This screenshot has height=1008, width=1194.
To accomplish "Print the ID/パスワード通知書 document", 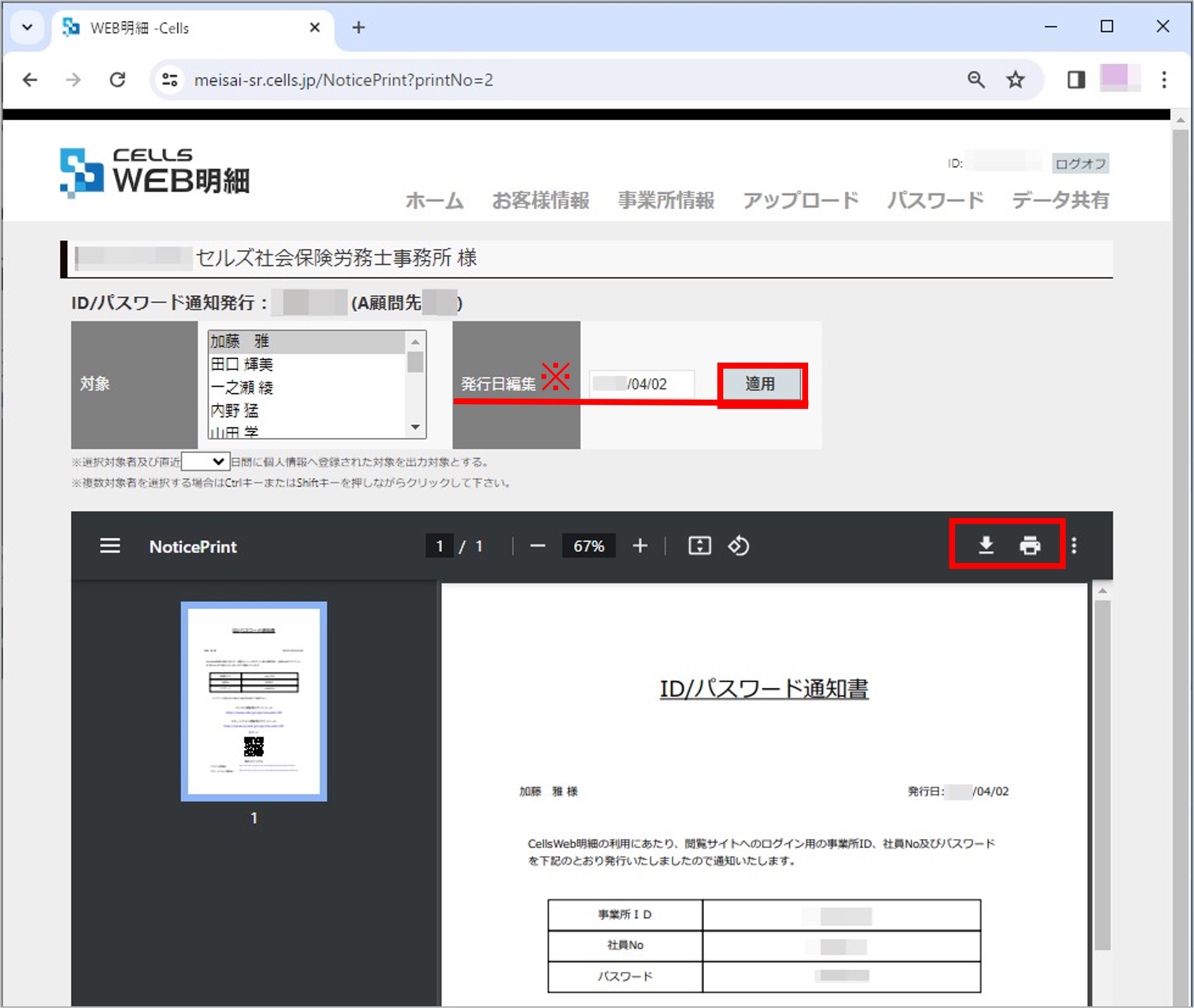I will (1030, 546).
